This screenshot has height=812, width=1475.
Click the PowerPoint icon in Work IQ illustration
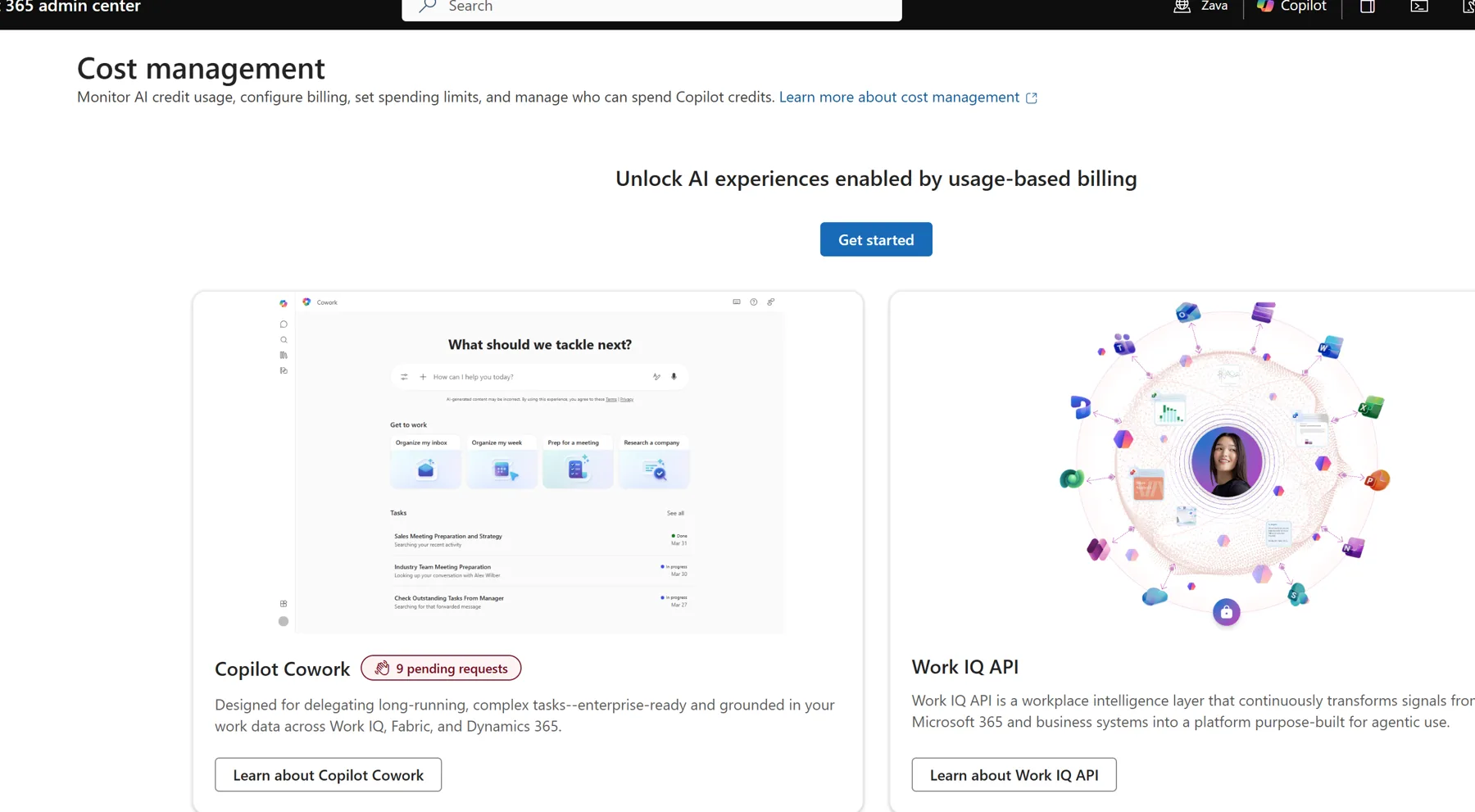1377,480
